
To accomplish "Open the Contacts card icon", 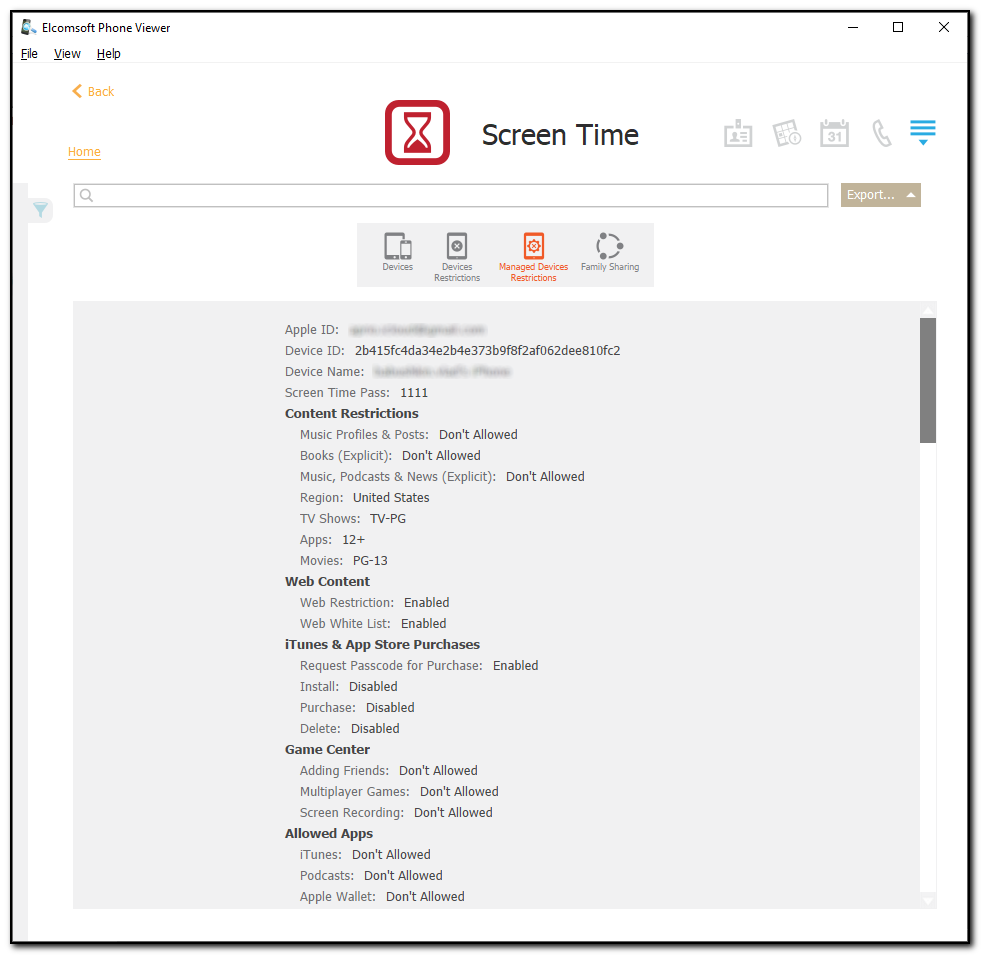I will (x=738, y=132).
